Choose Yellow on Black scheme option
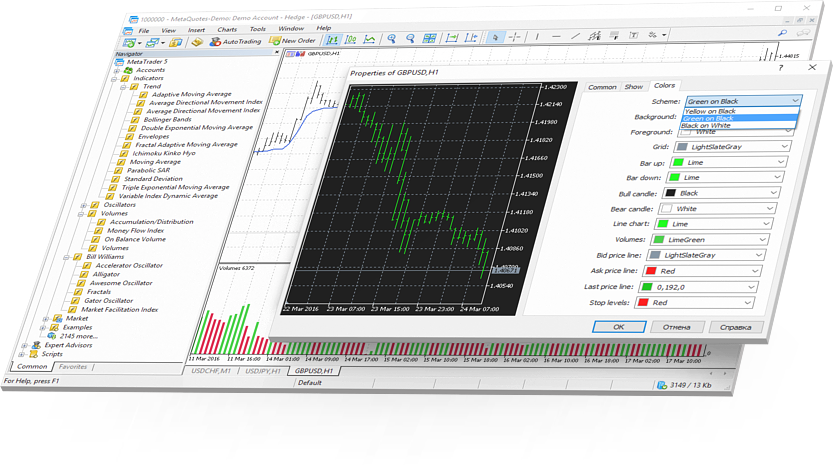The height and width of the screenshot is (470, 833). [x=741, y=111]
